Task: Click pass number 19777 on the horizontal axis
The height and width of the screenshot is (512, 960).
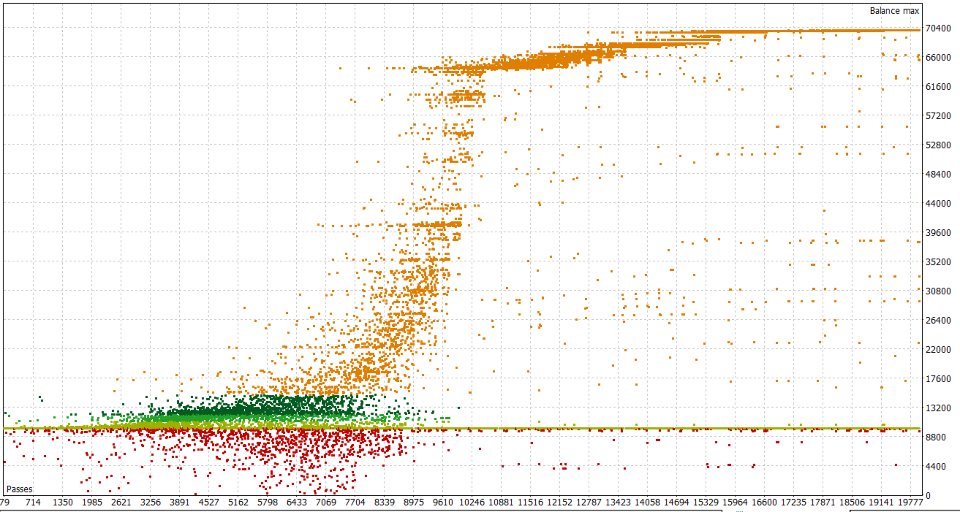Action: pos(911,502)
